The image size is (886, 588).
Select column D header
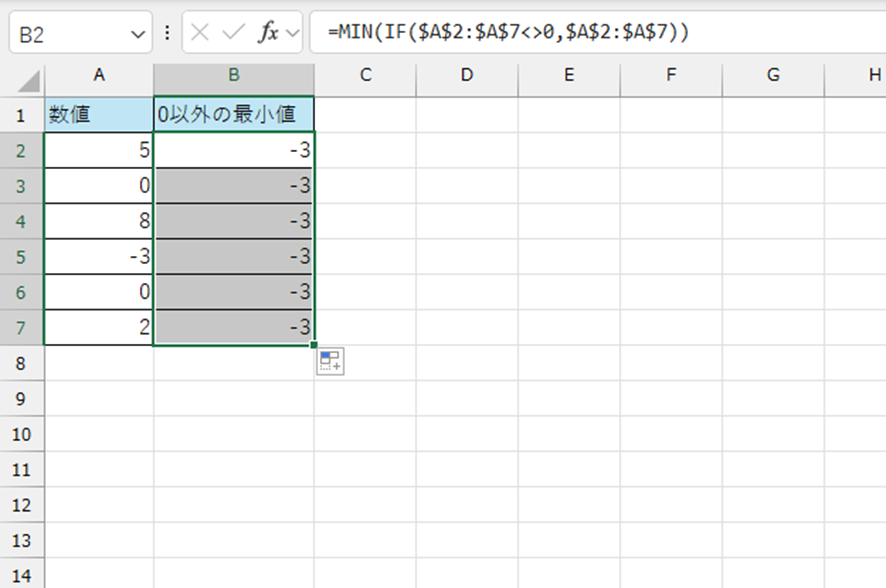(466, 75)
